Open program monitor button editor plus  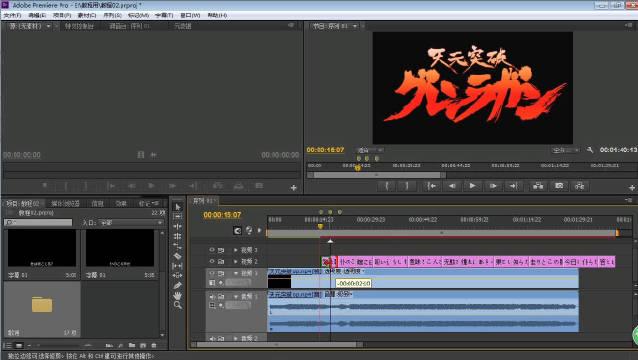(631, 188)
